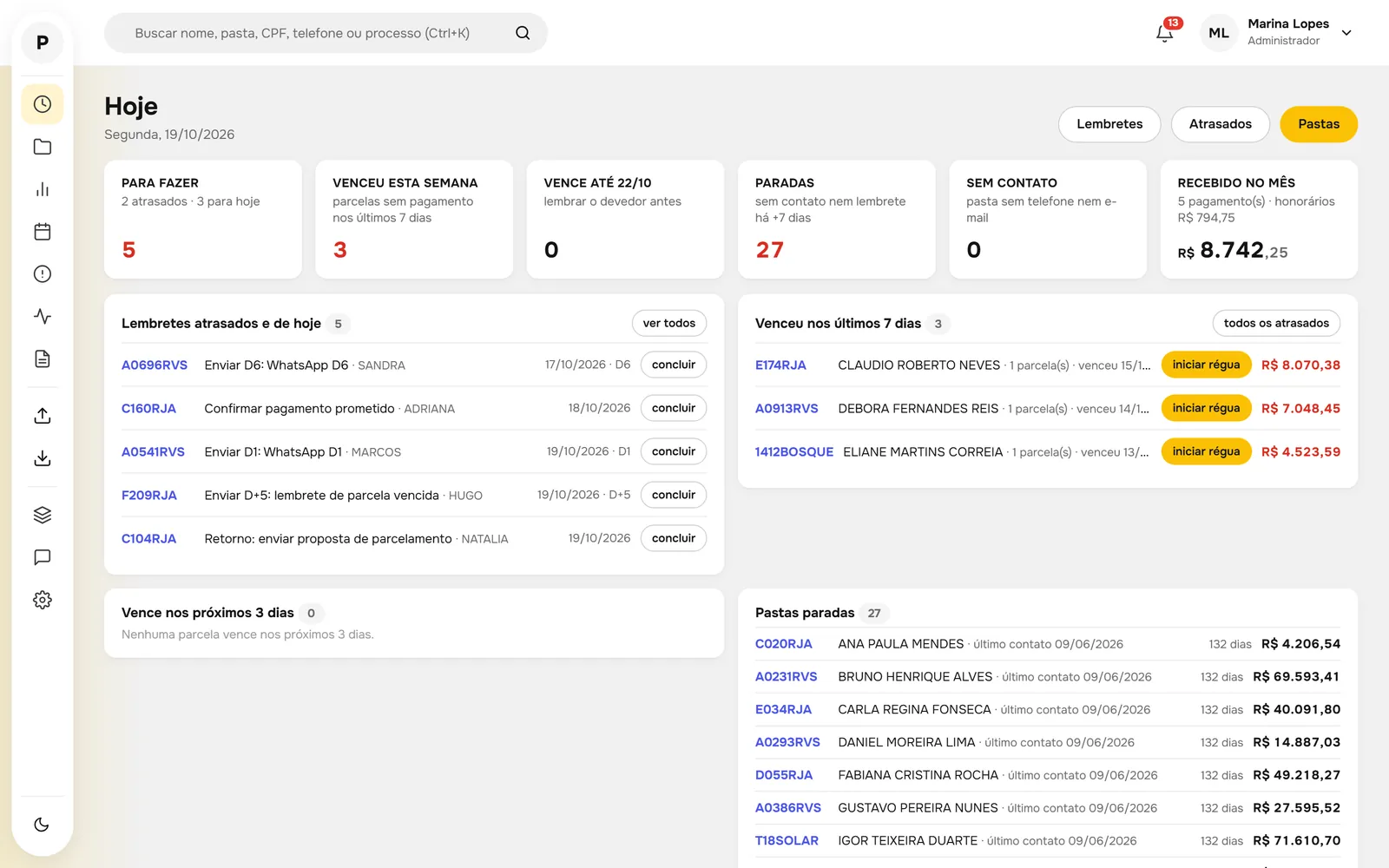1389x868 pixels.
Task: Conclude the C104RJA reminder
Action: 674,538
